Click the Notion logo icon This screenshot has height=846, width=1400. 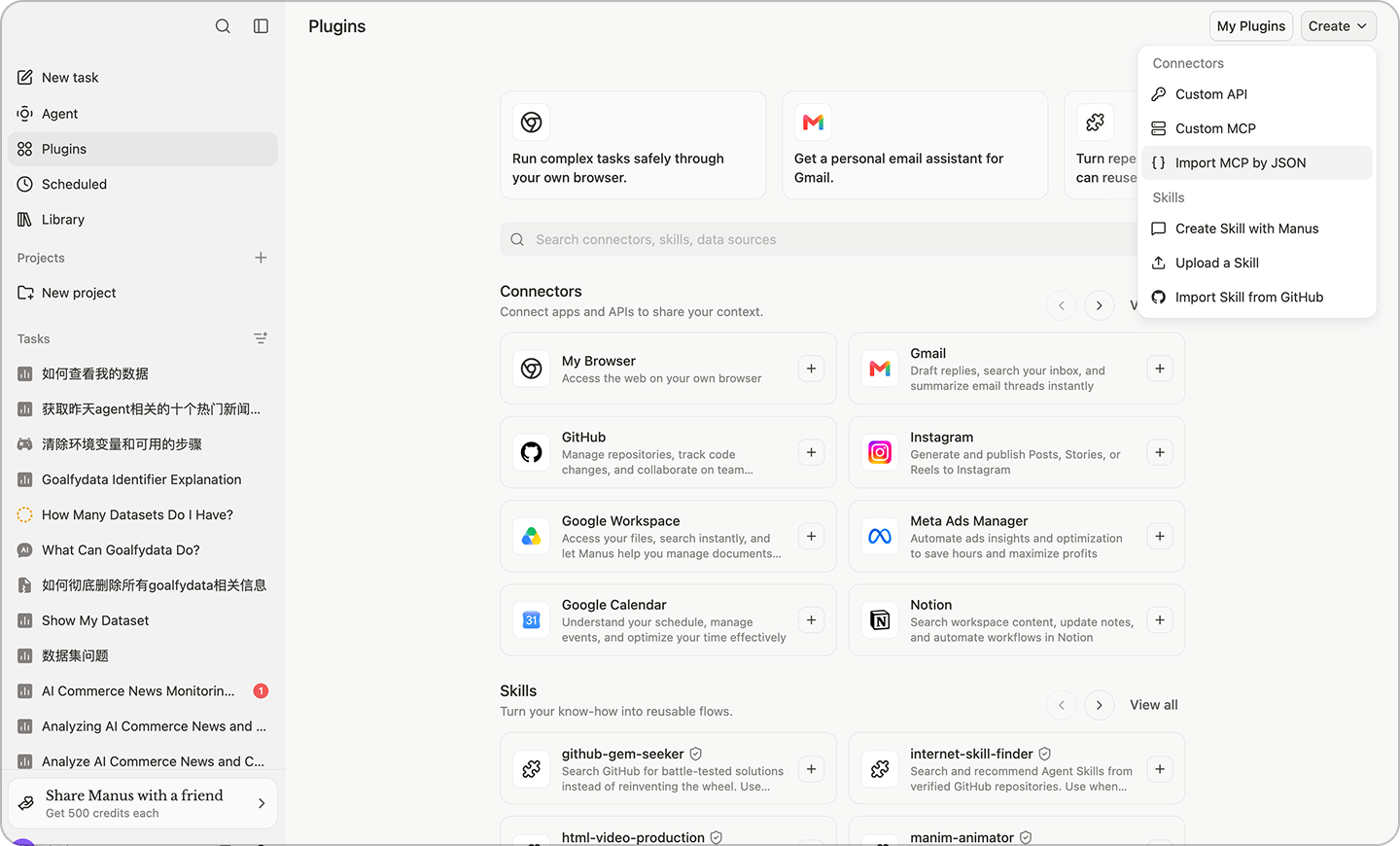click(x=880, y=619)
